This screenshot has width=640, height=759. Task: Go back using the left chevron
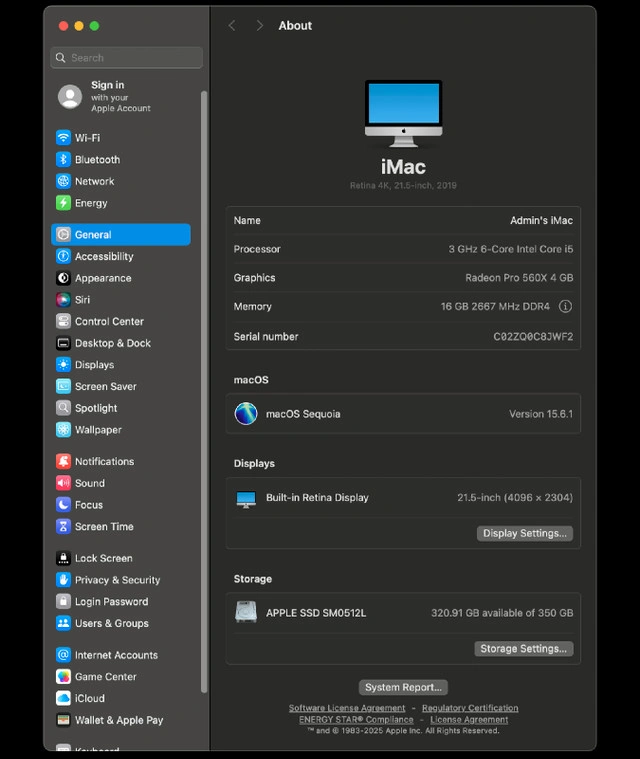tap(232, 26)
